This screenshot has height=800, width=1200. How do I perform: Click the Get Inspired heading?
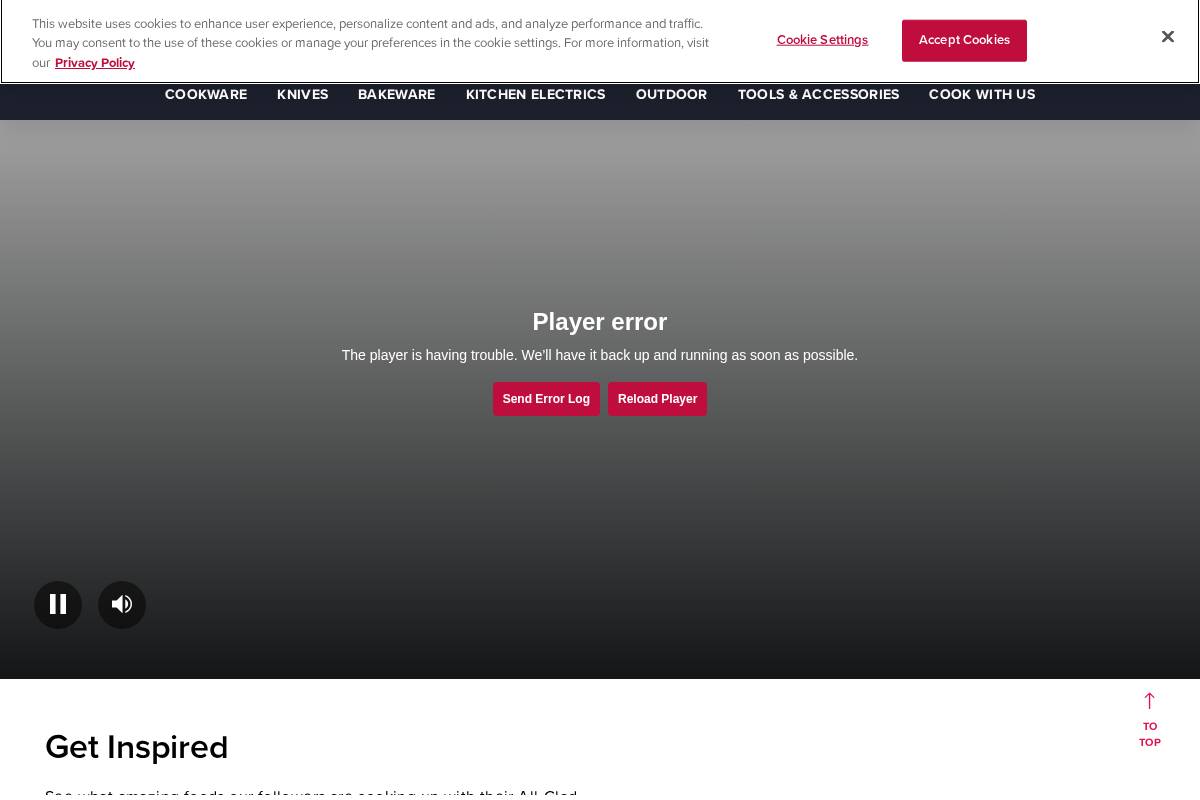(137, 747)
